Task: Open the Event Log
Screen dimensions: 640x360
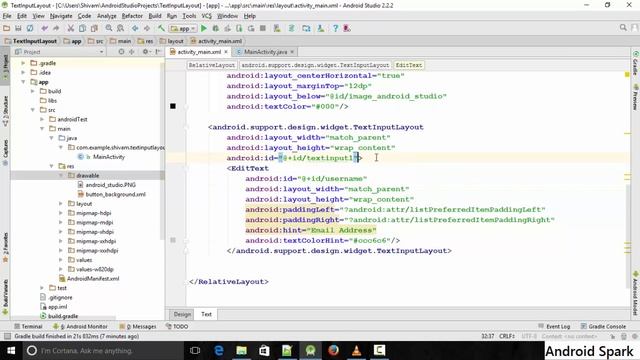Action: 554,327
